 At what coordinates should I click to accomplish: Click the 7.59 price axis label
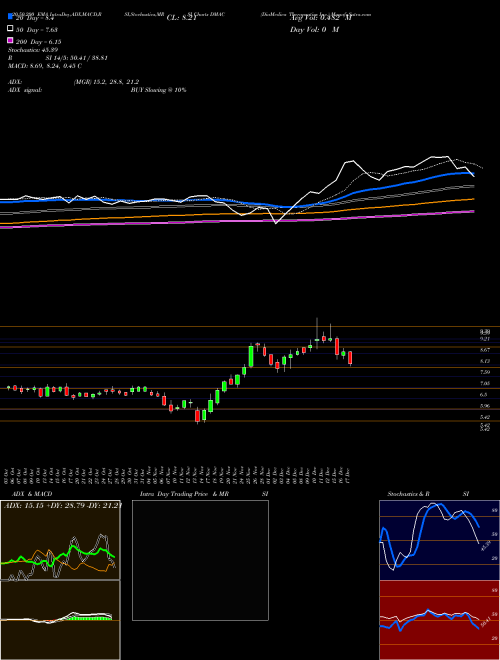pyautogui.click(x=484, y=372)
